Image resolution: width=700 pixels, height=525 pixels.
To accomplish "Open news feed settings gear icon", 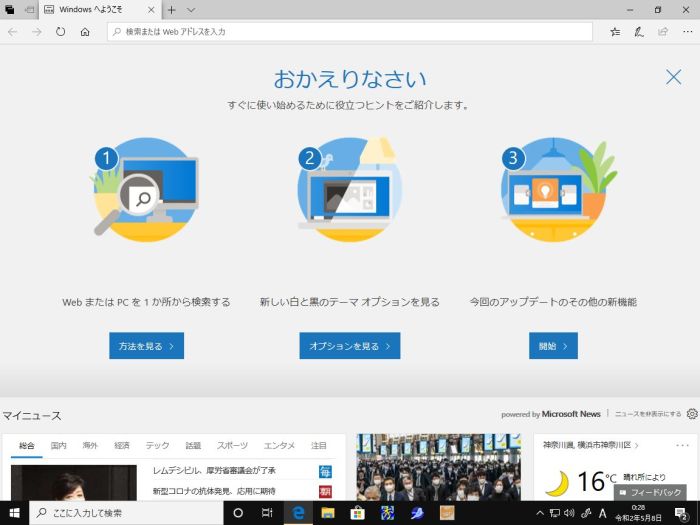I will coord(691,414).
